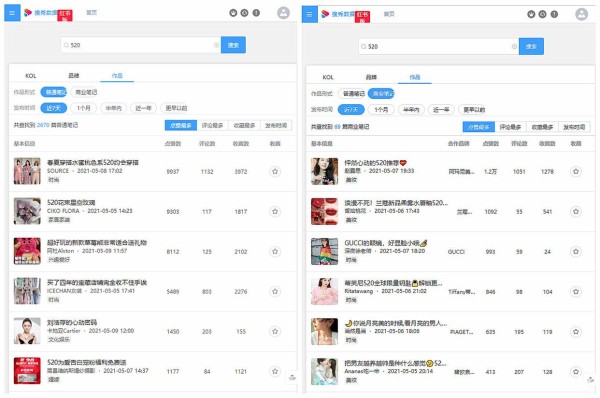Click the colorful logo icon in left panel

coord(28,13)
